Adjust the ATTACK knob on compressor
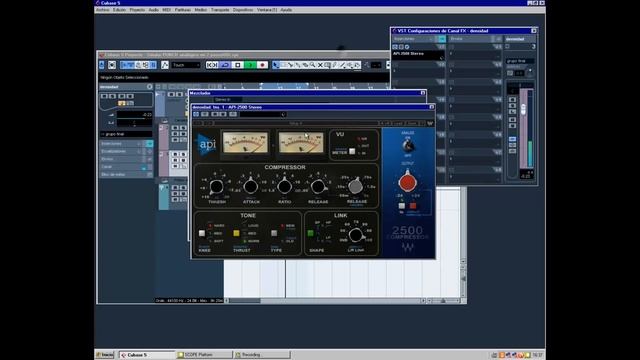The width and height of the screenshot is (640, 360). [x=251, y=187]
